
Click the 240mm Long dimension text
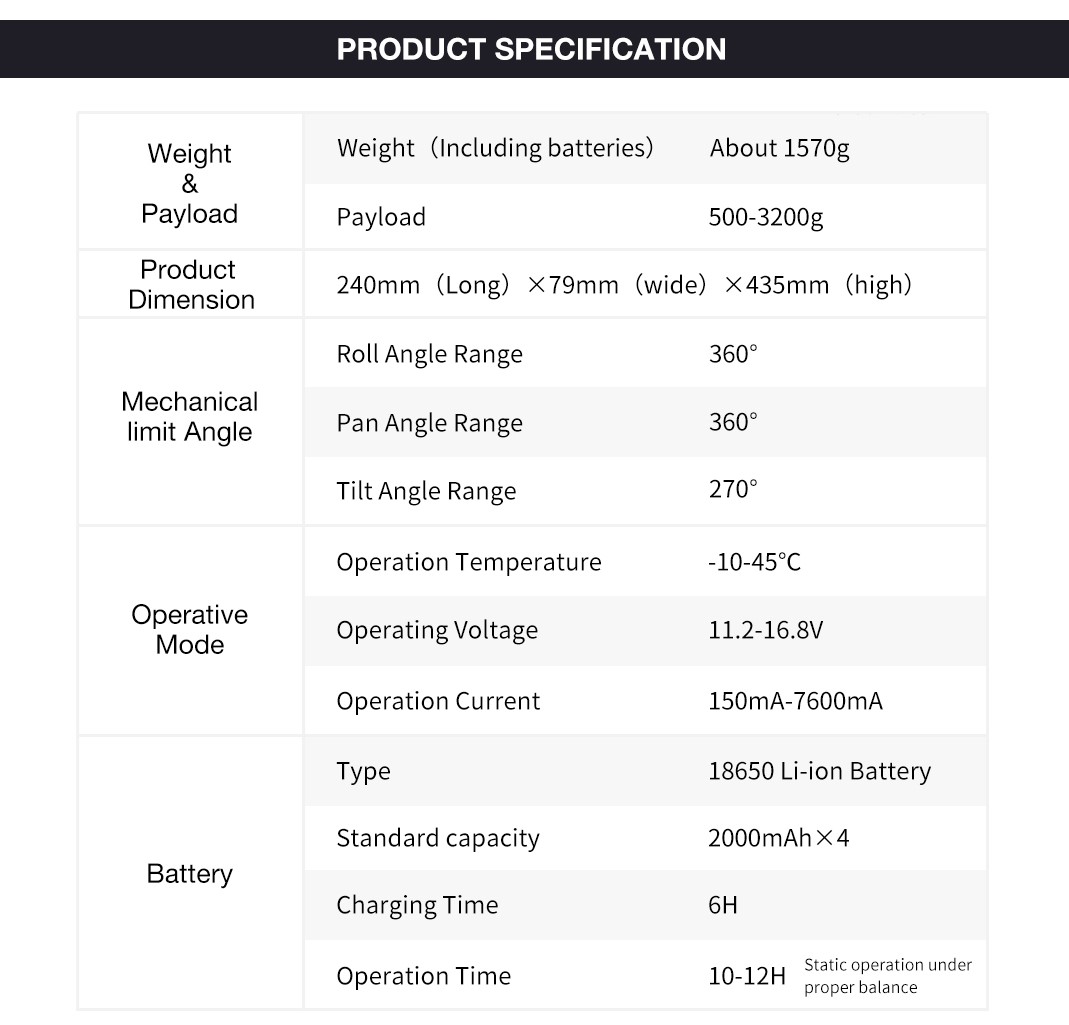click(x=423, y=284)
